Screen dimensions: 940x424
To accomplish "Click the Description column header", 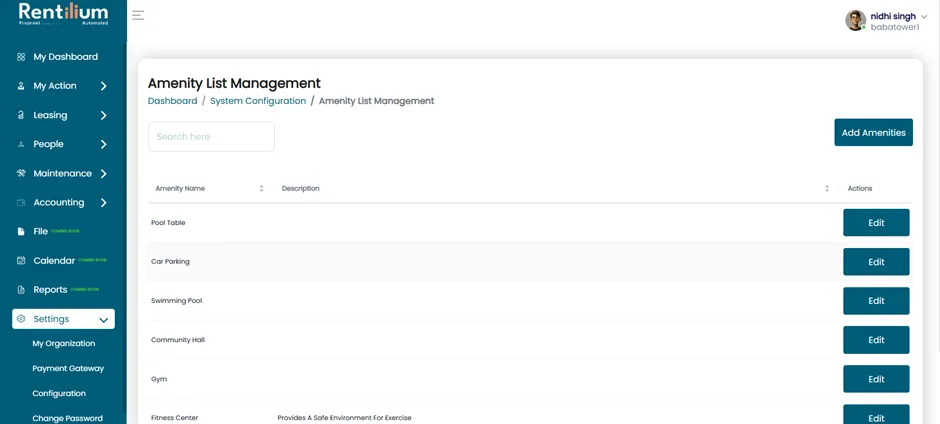I will coord(300,188).
